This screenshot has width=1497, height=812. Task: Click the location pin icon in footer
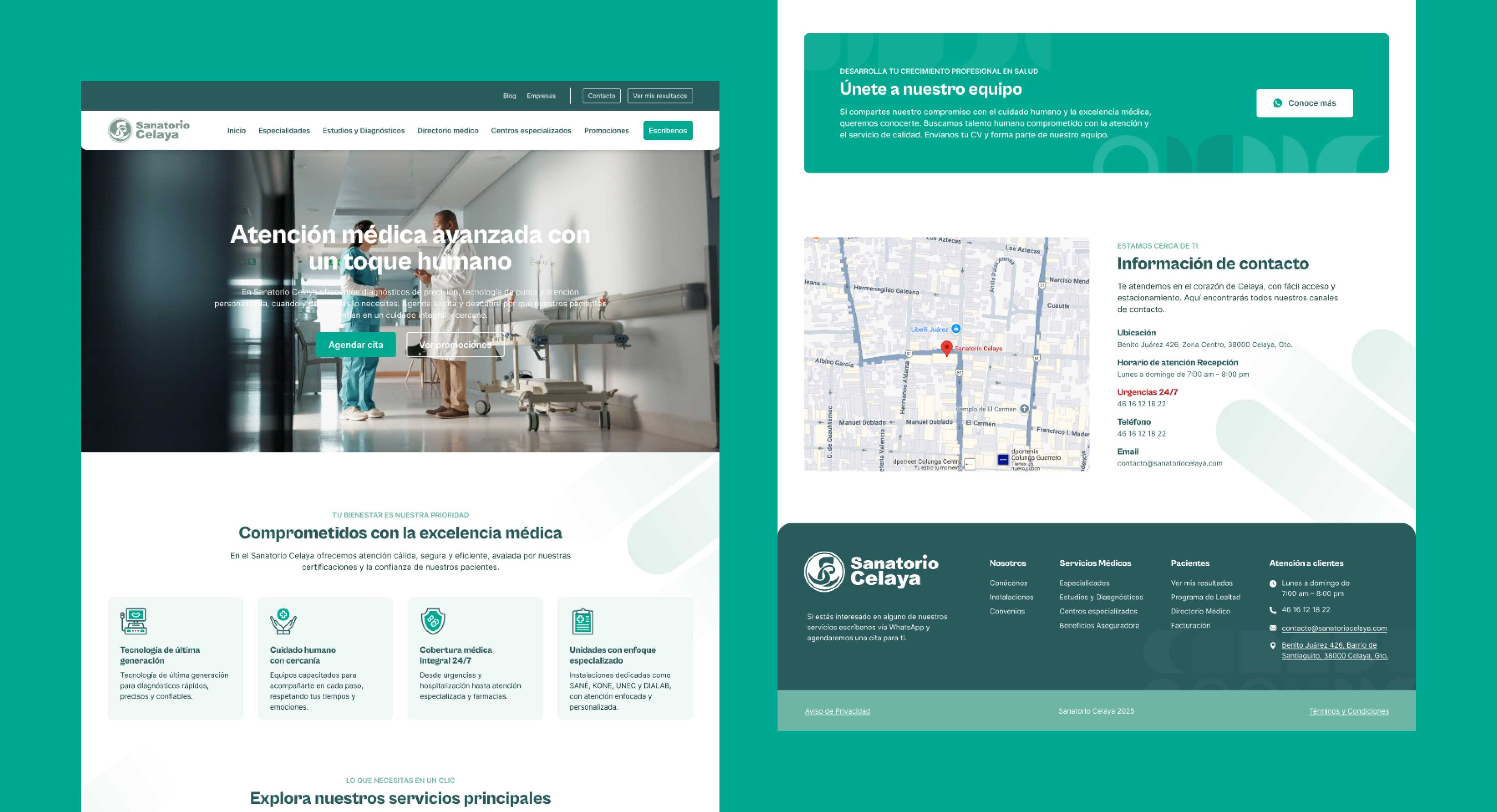[1273, 646]
